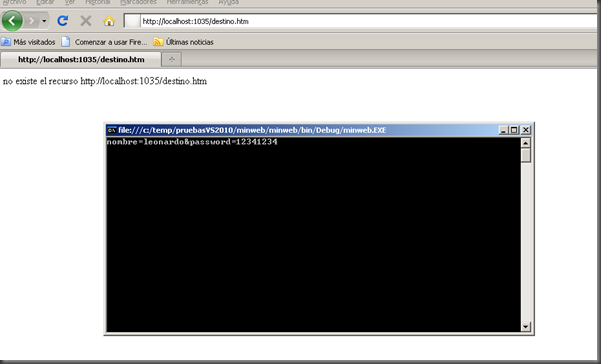Viewport: 601px width, 364px height.
Task: Open the Ver menu
Action: 70,2
